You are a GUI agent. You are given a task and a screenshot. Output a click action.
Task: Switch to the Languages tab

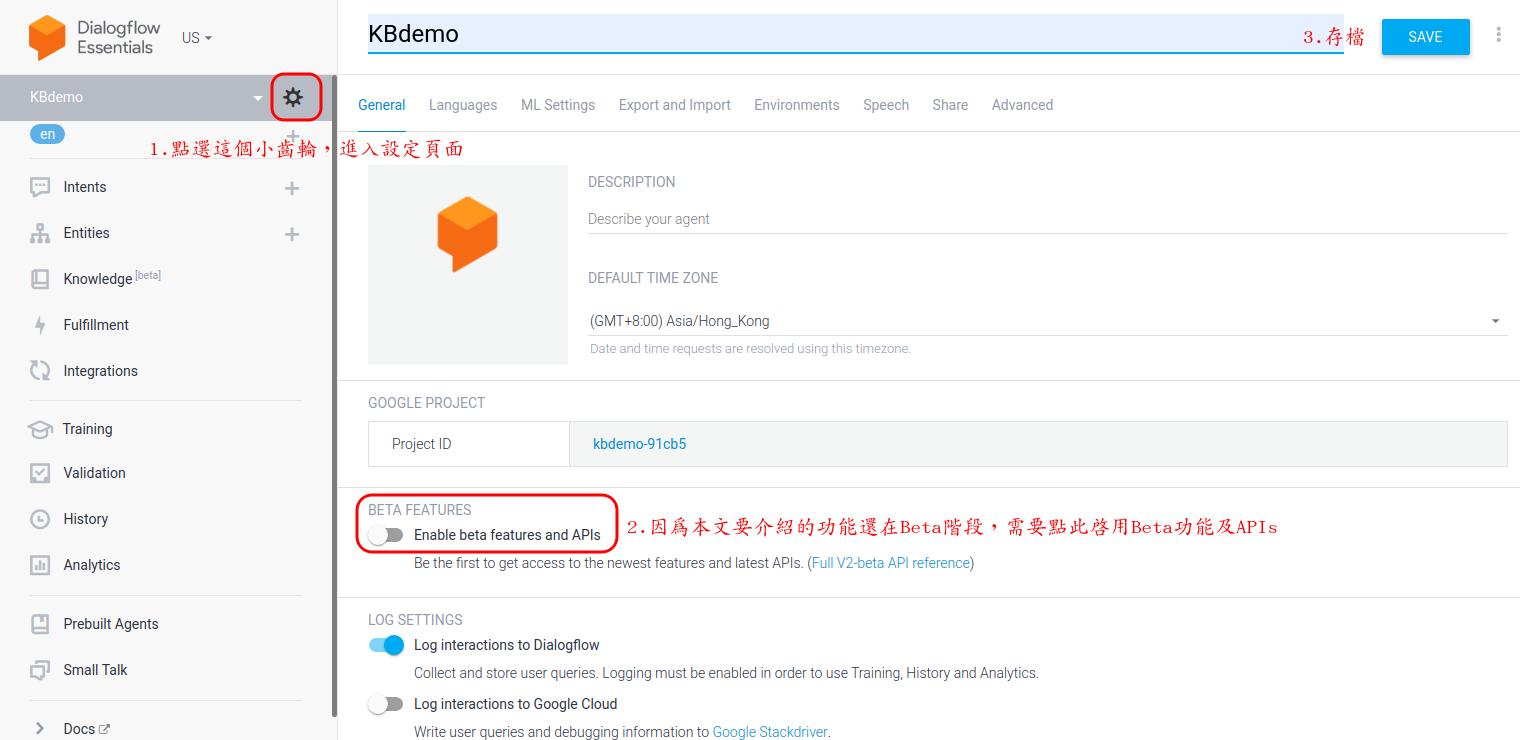[463, 105]
